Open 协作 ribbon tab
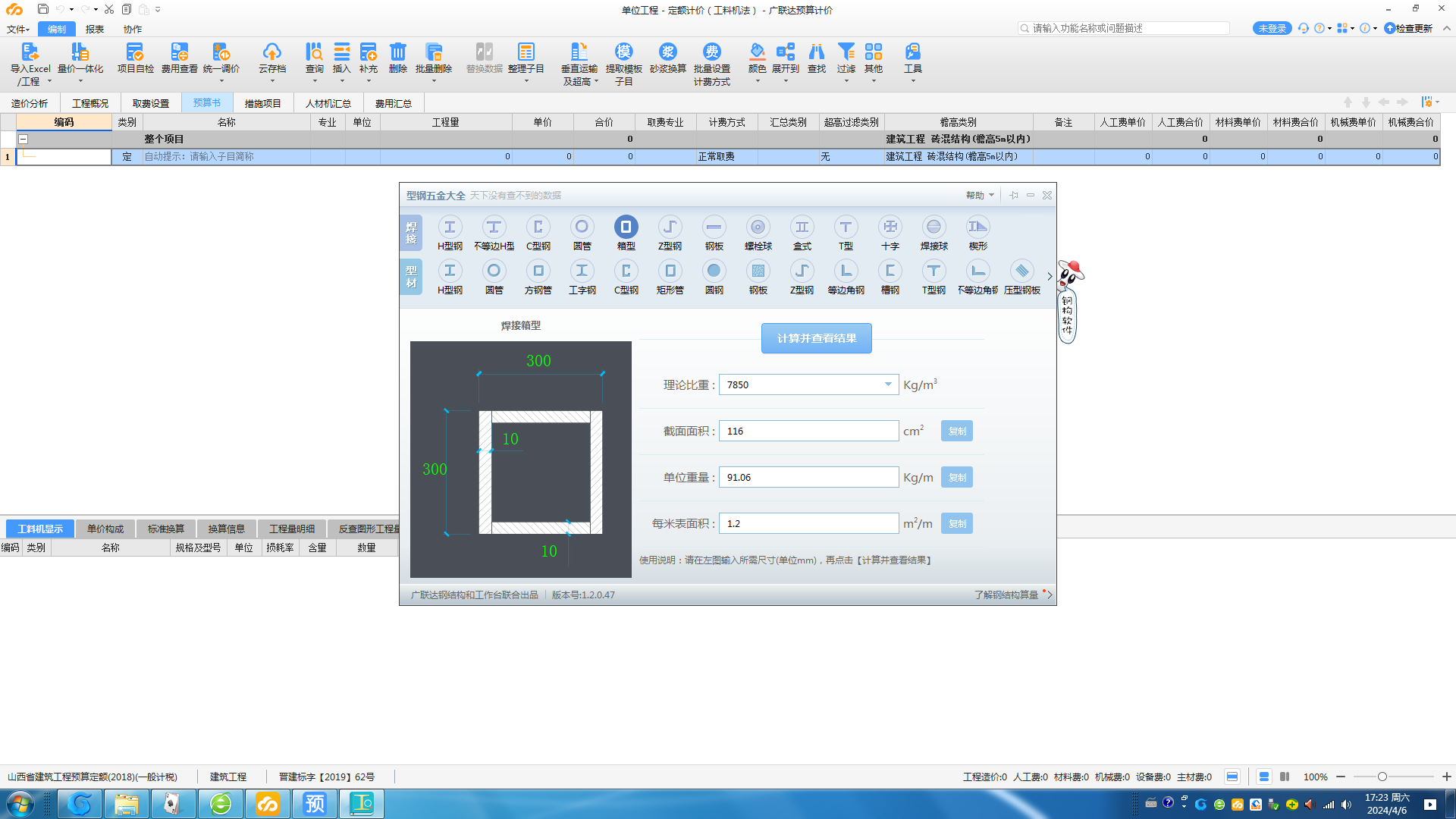Screen dimensions: 1456x819 [132, 29]
